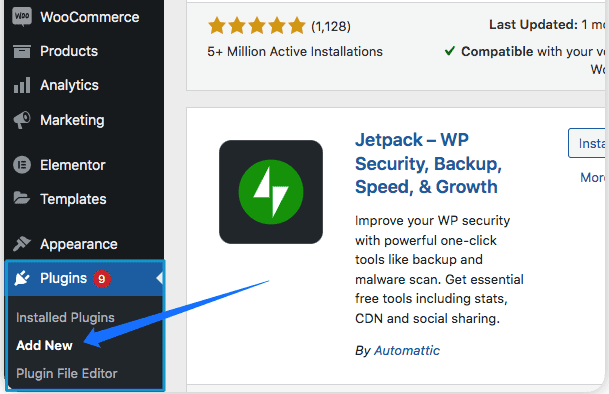This screenshot has width=609, height=394.
Task: Click the Analytics bar chart icon
Action: pyautogui.click(x=22, y=85)
